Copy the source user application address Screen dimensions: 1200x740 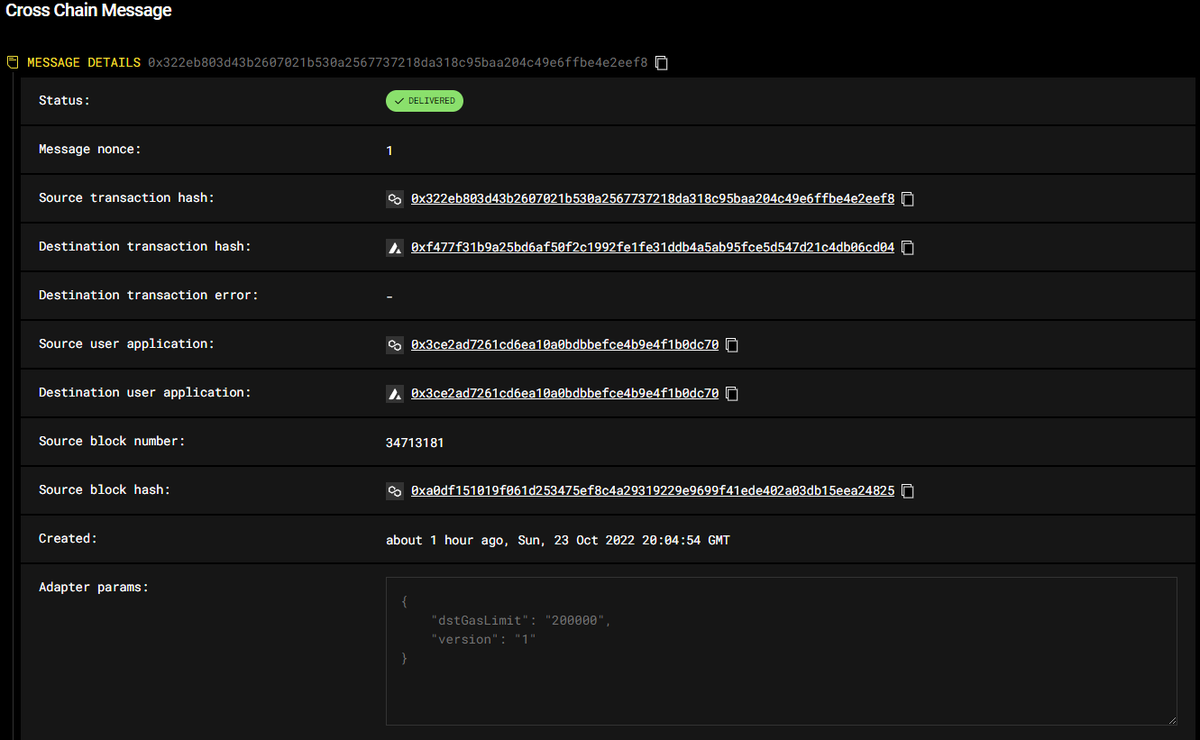732,345
